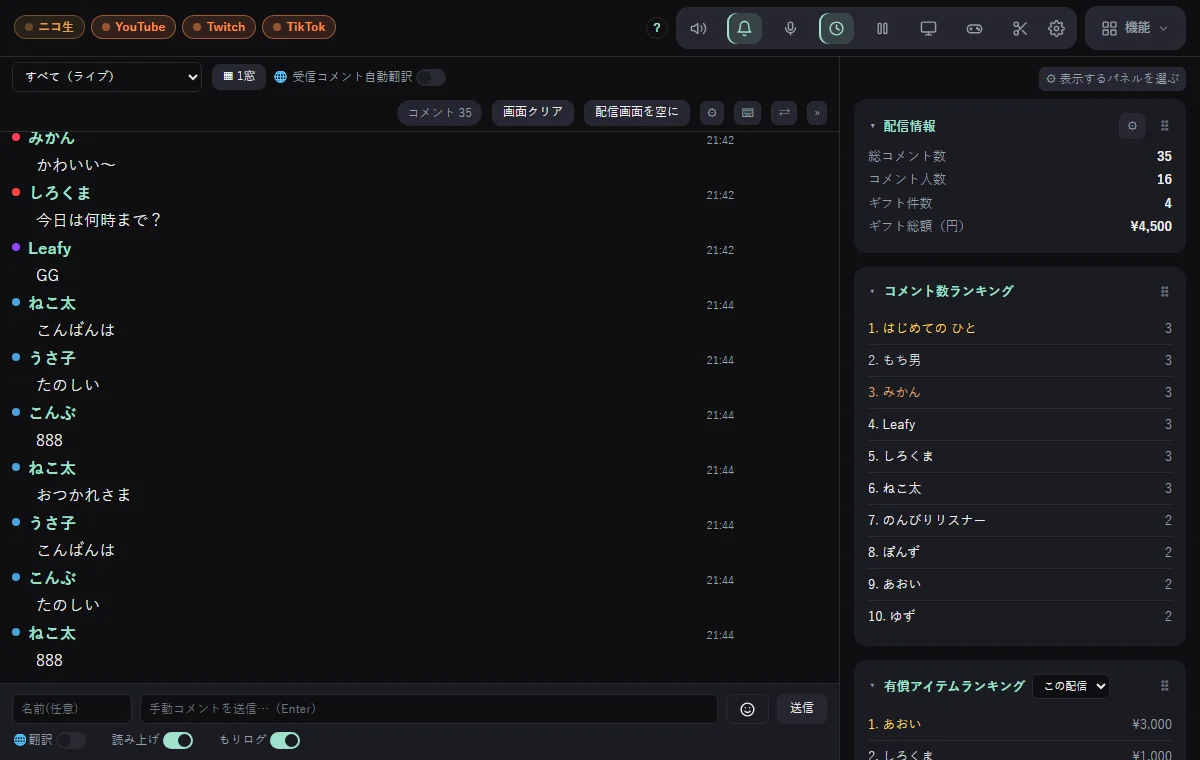Image resolution: width=1200 pixels, height=760 pixels.
Task: Toggle the YouTube platform chip
Action: tap(133, 27)
